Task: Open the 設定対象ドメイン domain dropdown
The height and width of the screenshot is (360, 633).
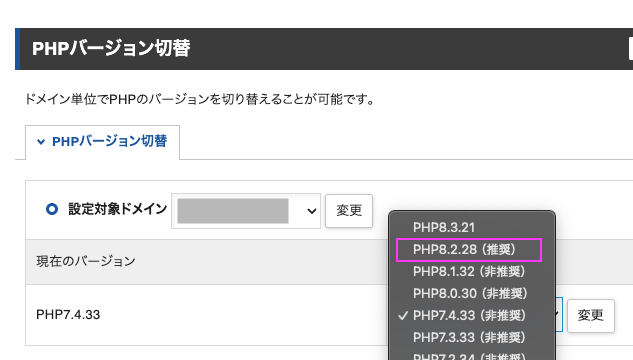Action: click(x=246, y=211)
